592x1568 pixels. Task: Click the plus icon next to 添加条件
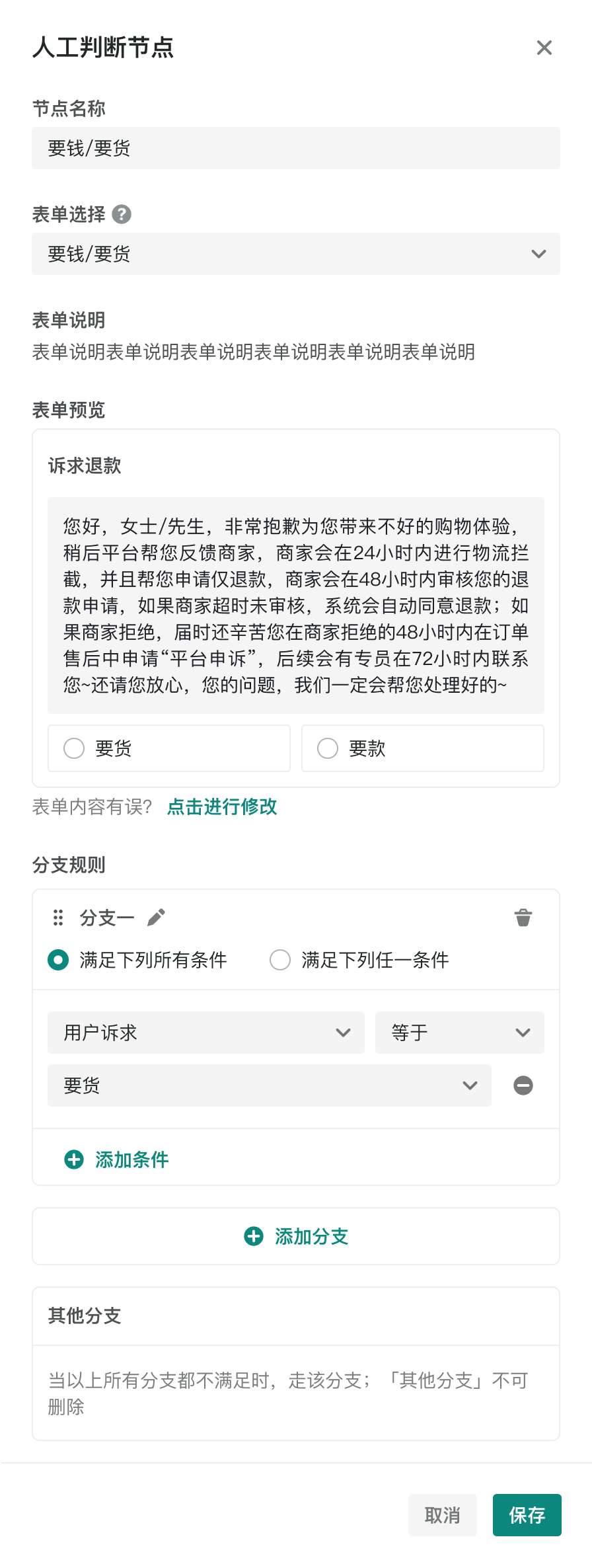pyautogui.click(x=74, y=1159)
